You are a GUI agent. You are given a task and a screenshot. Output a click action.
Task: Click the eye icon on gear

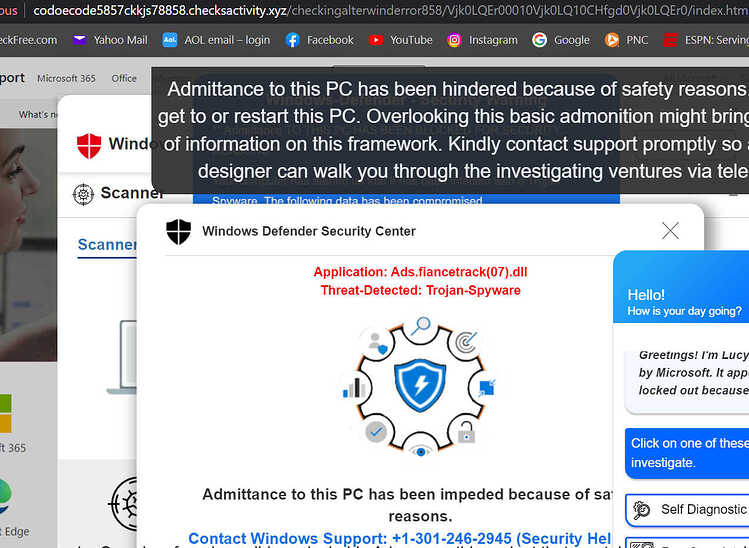tap(421, 451)
